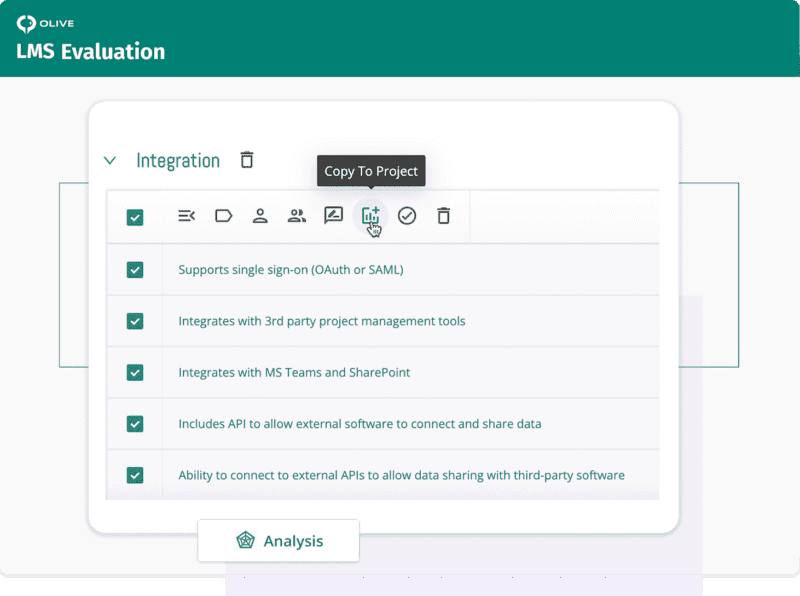Select the list reorder icon in the toolbar
Viewport: 800px width, 596px height.
185,215
